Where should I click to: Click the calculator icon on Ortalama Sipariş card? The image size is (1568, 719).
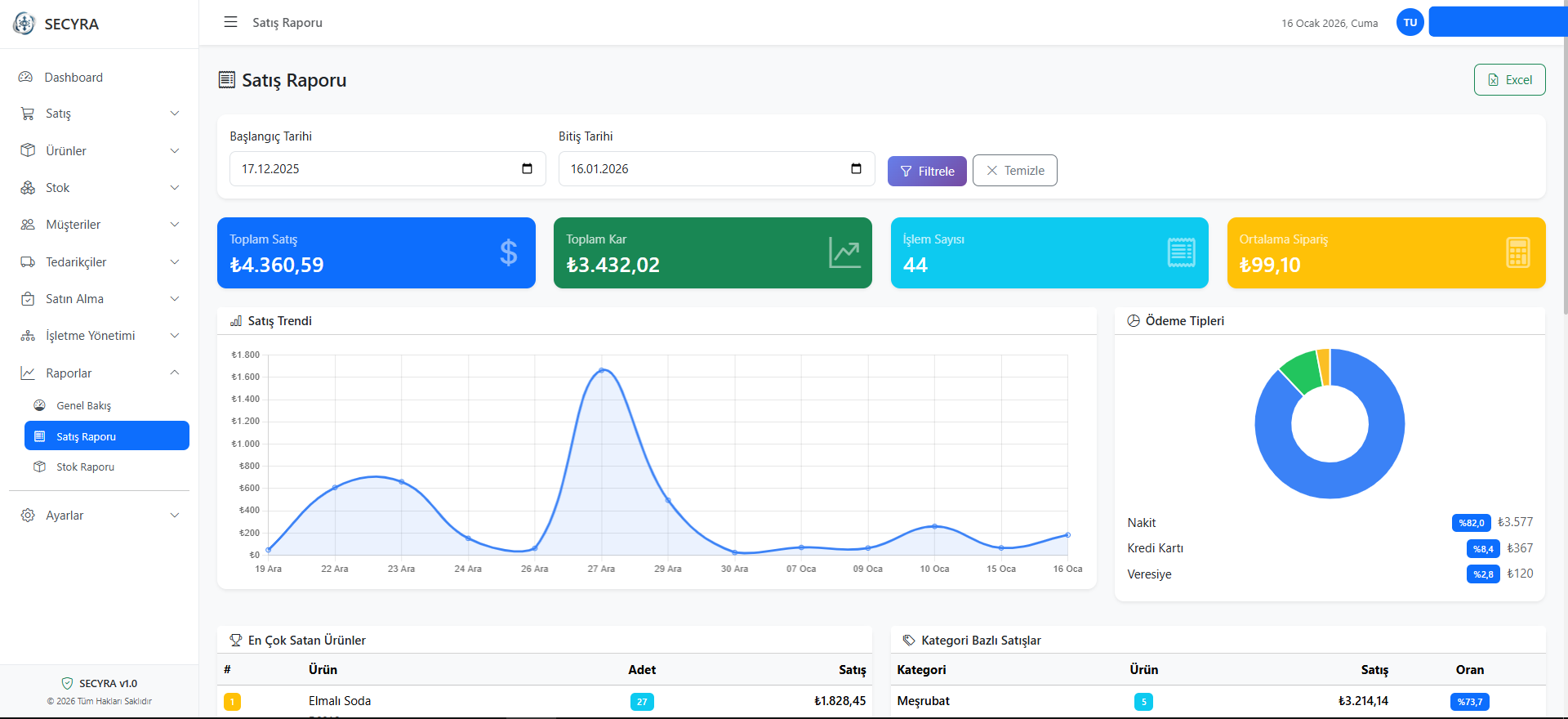(1517, 252)
